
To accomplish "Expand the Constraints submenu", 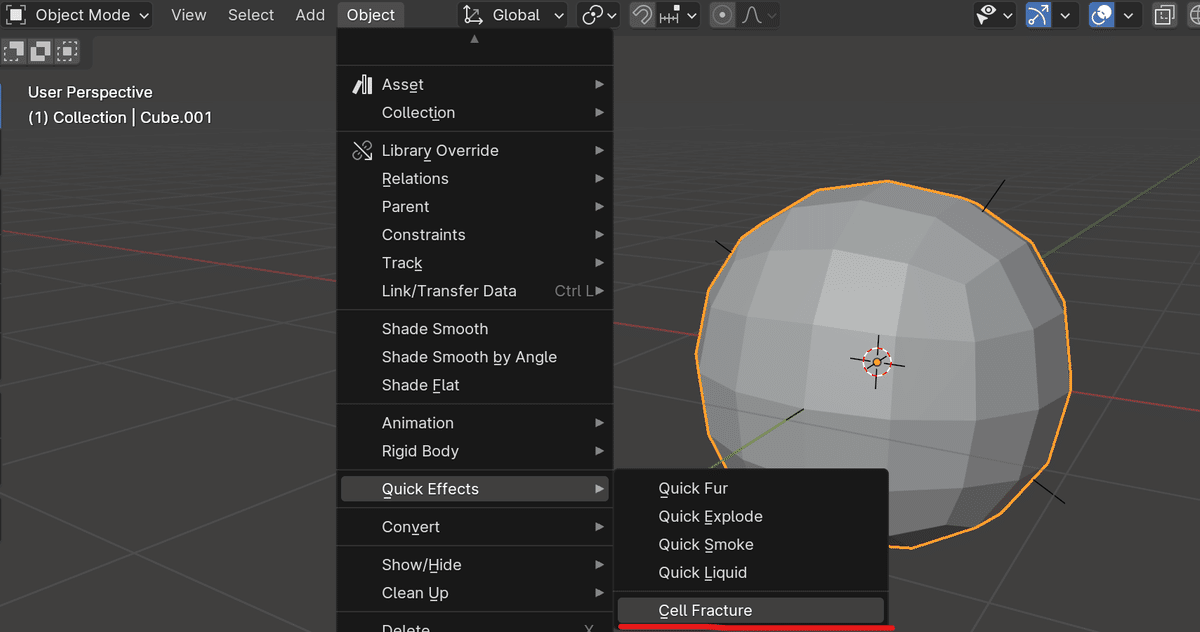I will (475, 235).
